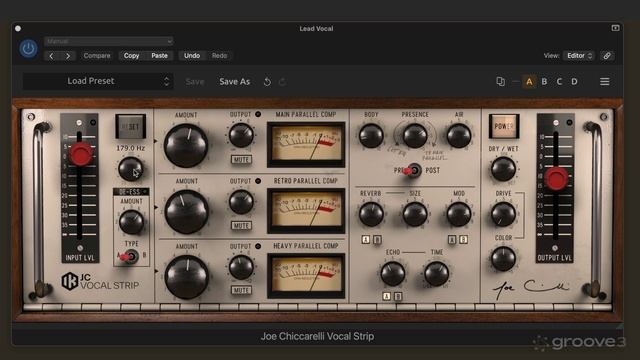Click the Undo button in header
Viewport: 640px width, 360px height.
tap(192, 56)
